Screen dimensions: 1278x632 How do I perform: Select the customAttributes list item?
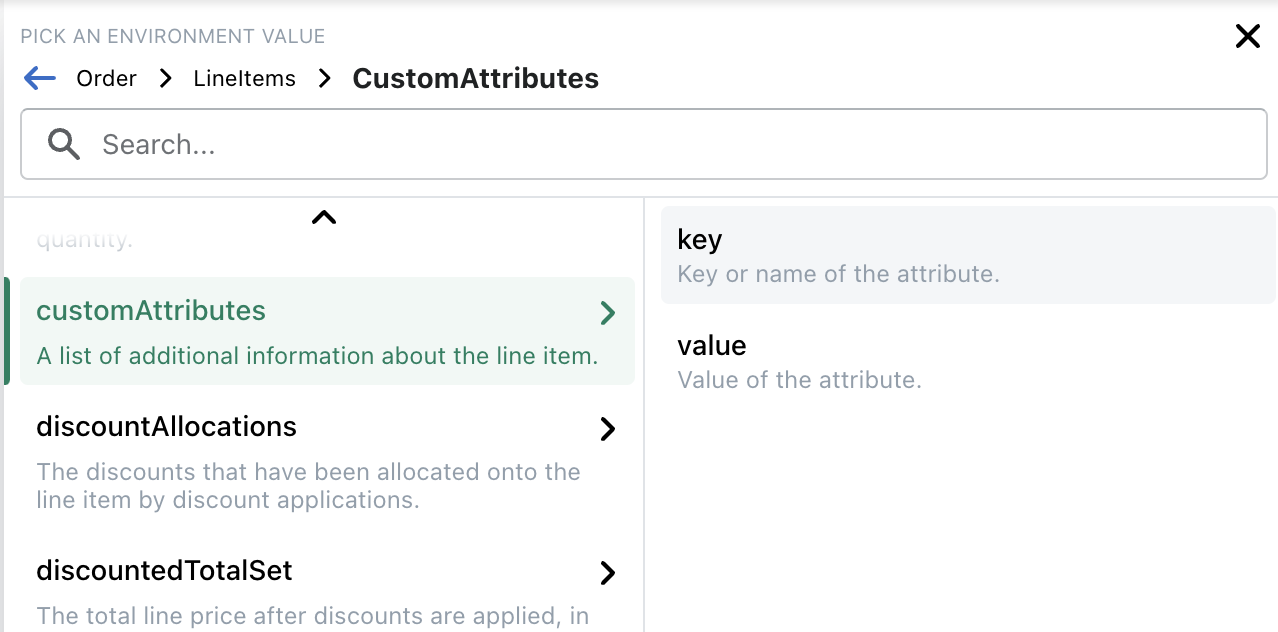coord(152,311)
